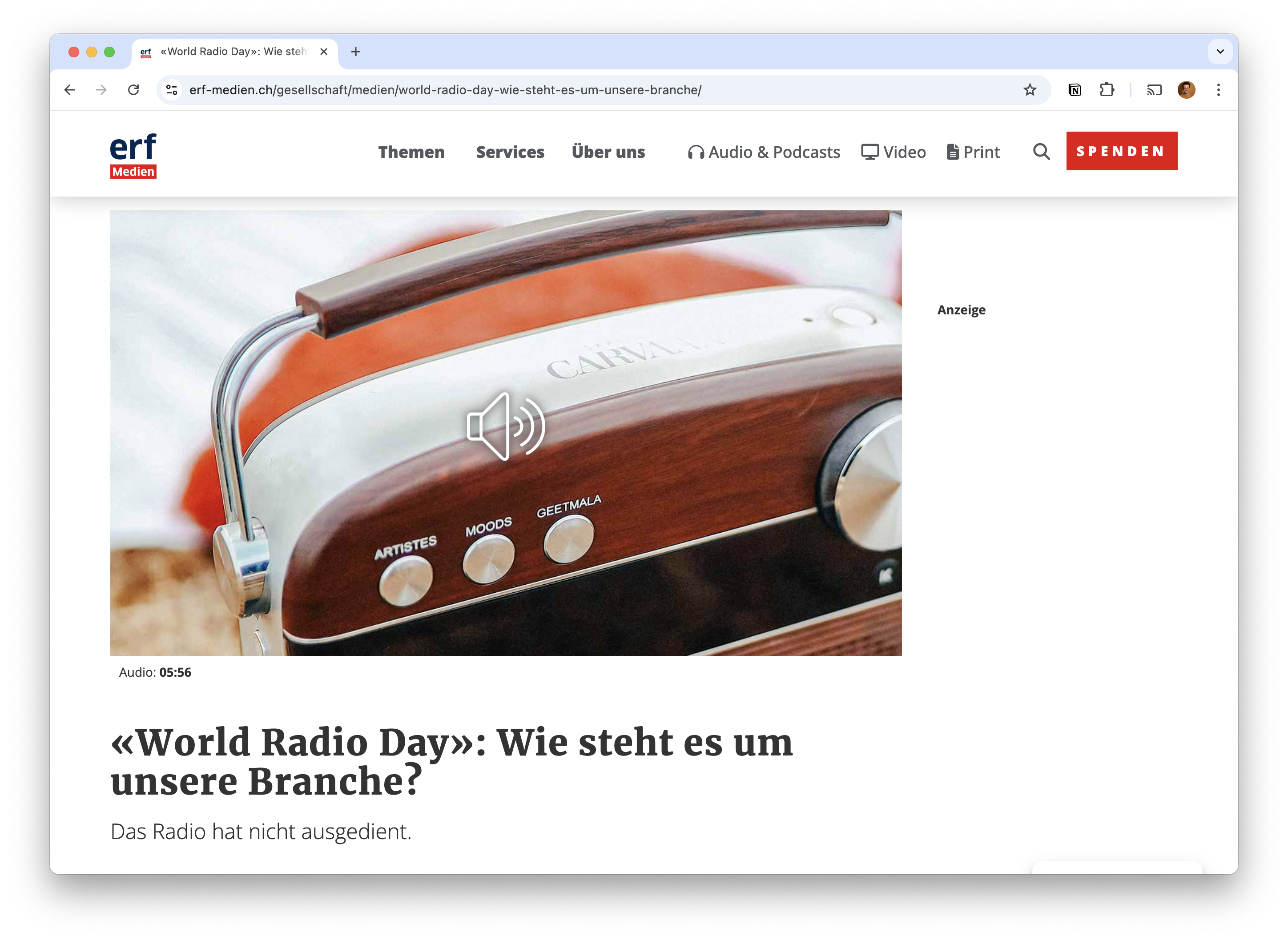This screenshot has height=940, width=1288.
Task: Click the erf Medien logo
Action: 133,155
